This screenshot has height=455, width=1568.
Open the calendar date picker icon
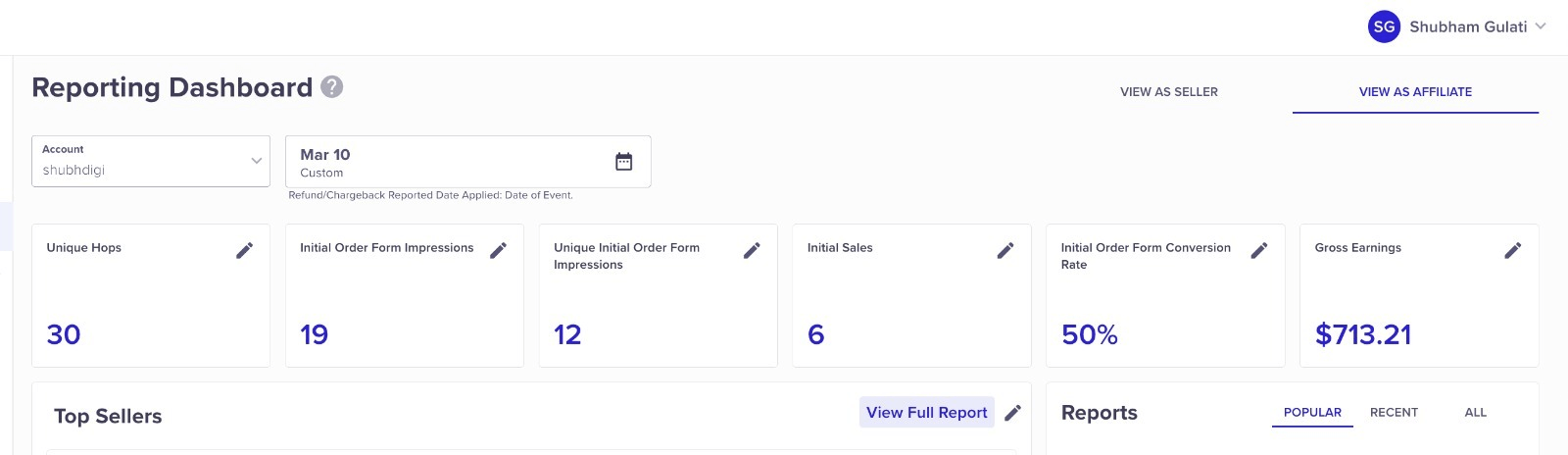pyautogui.click(x=624, y=162)
